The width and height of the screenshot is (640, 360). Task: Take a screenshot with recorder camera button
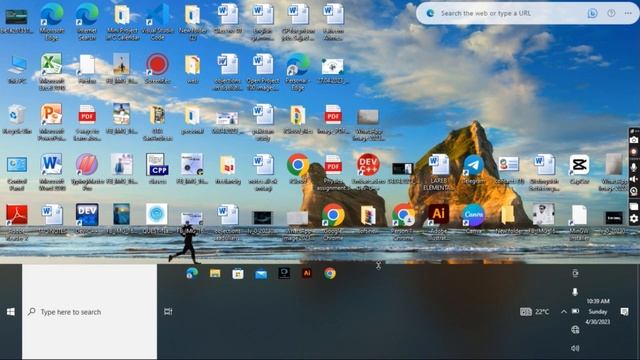pyautogui.click(x=634, y=140)
